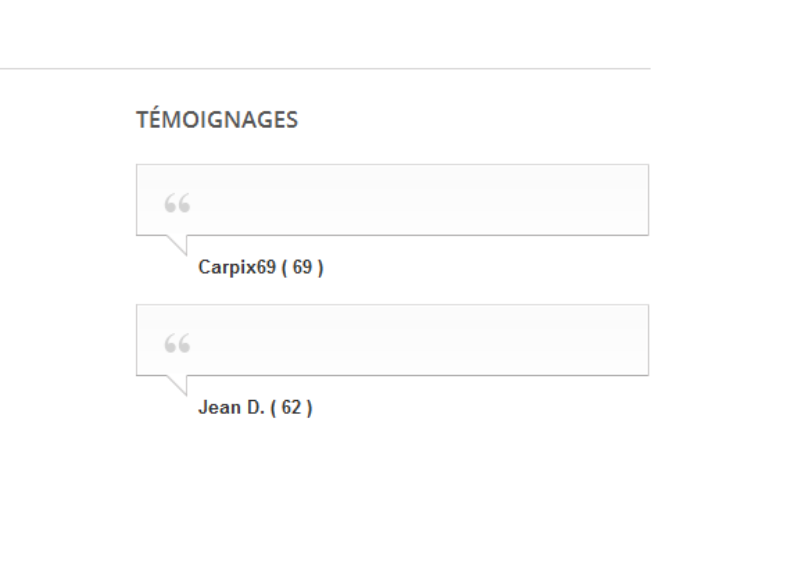Click the speech bubble tail above Carpix69

pos(178,243)
